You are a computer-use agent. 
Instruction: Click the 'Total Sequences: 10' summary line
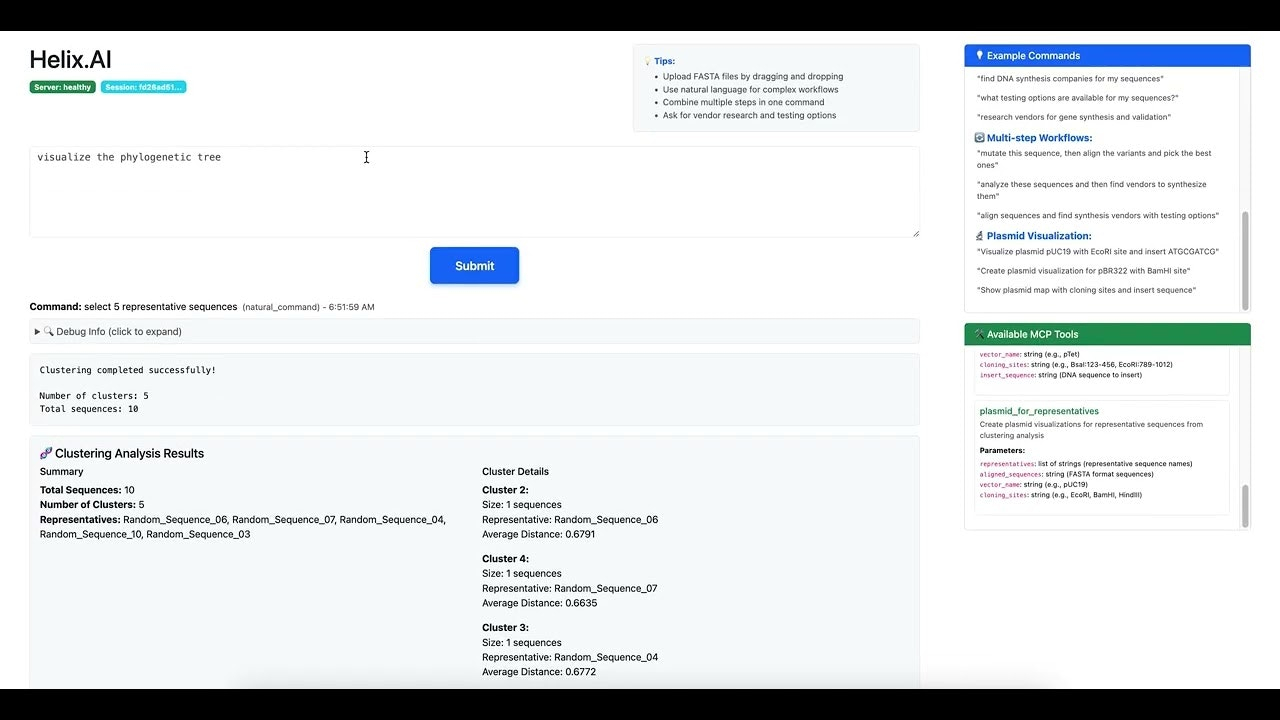[87, 490]
